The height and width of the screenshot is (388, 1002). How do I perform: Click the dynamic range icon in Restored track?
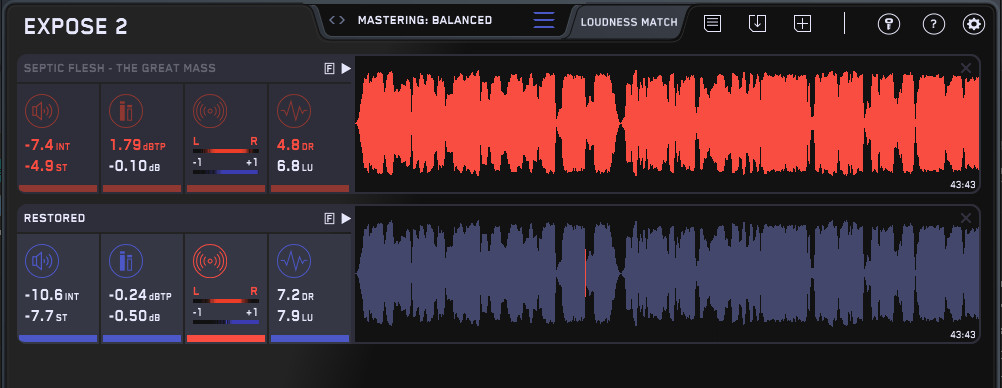[294, 261]
